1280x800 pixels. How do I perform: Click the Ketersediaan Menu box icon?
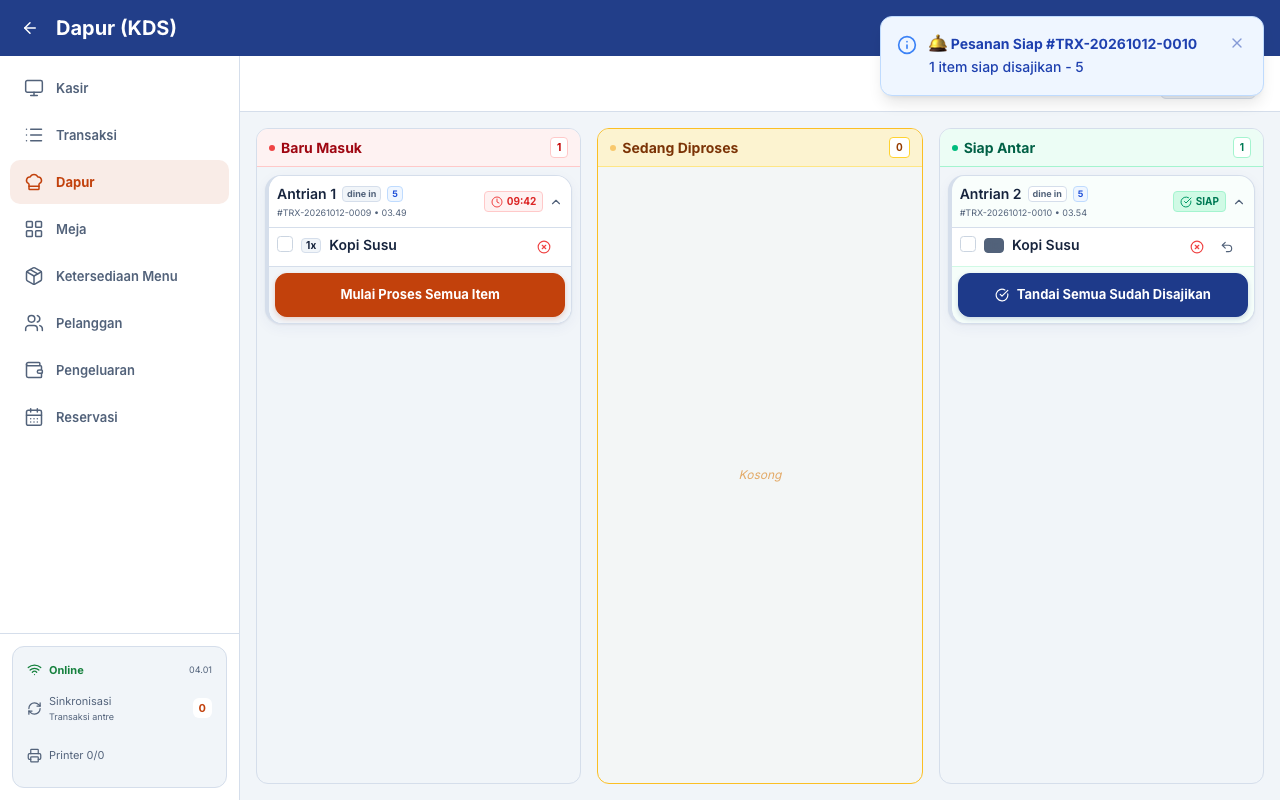tap(34, 276)
